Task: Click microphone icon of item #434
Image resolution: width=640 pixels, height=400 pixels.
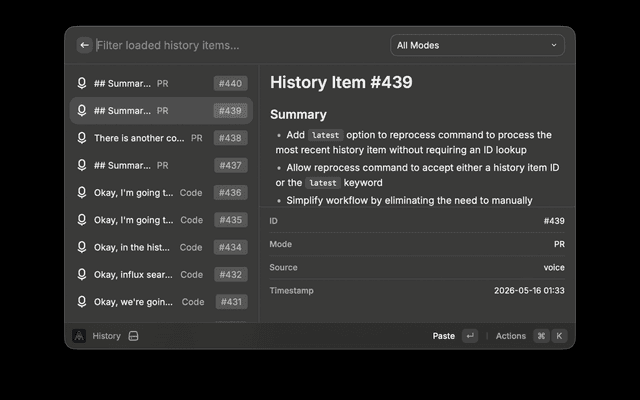Action: pos(82,248)
